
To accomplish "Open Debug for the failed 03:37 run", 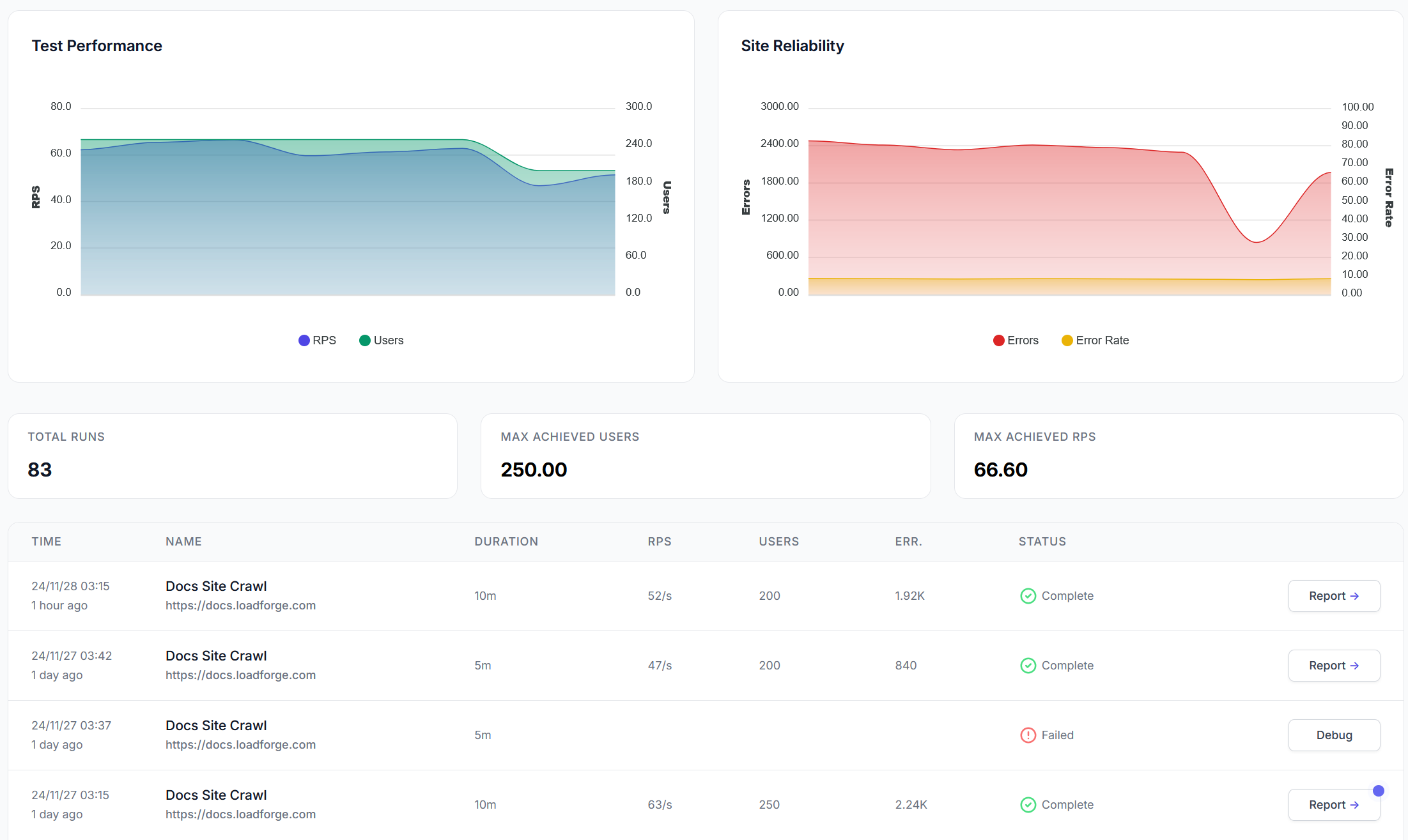I will click(x=1334, y=735).
